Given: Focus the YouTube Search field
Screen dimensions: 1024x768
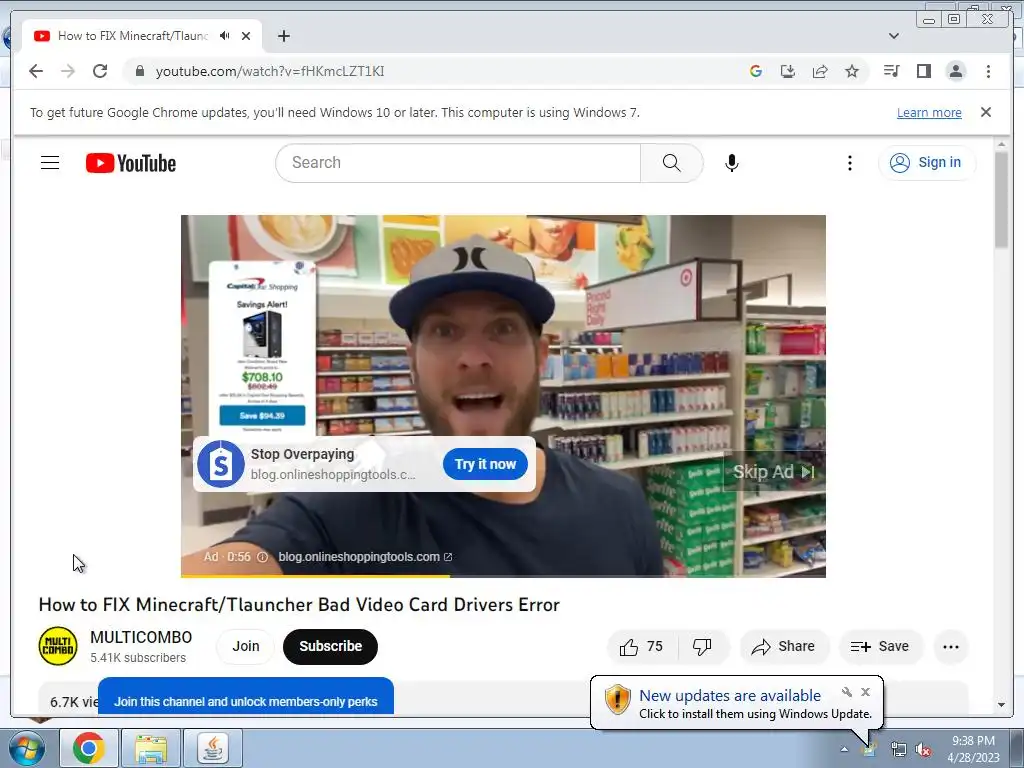Looking at the screenshot, I should coord(458,163).
